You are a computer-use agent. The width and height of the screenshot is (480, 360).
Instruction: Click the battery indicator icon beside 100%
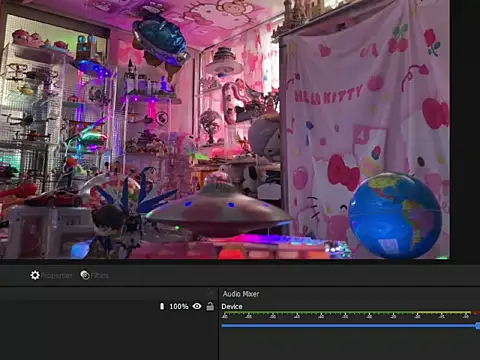[x=162, y=306]
